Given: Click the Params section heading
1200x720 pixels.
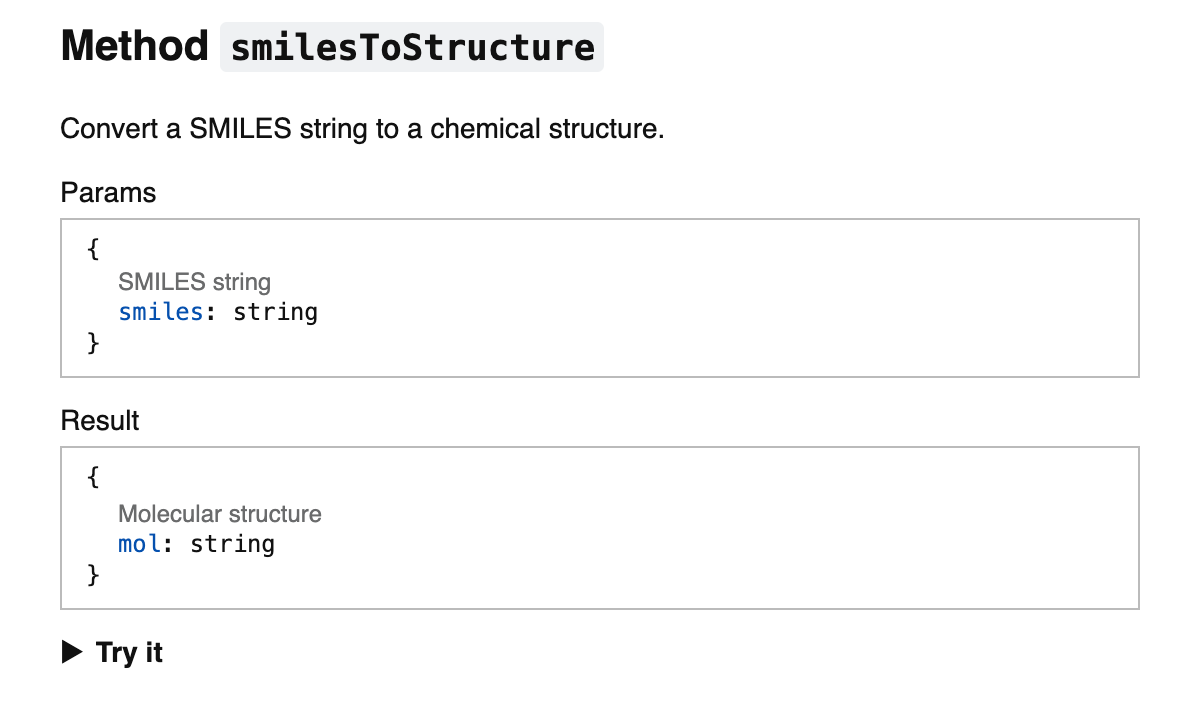Looking at the screenshot, I should coord(108,192).
